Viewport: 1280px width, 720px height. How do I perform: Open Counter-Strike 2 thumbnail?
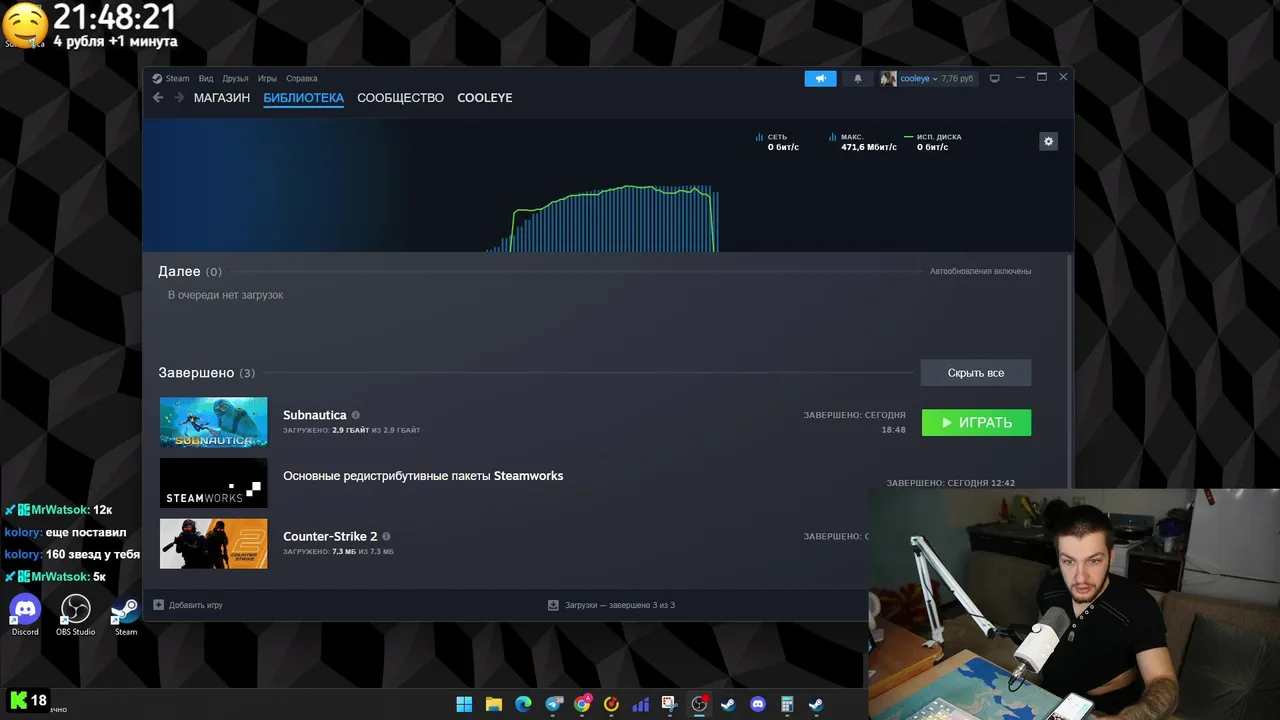(x=214, y=543)
